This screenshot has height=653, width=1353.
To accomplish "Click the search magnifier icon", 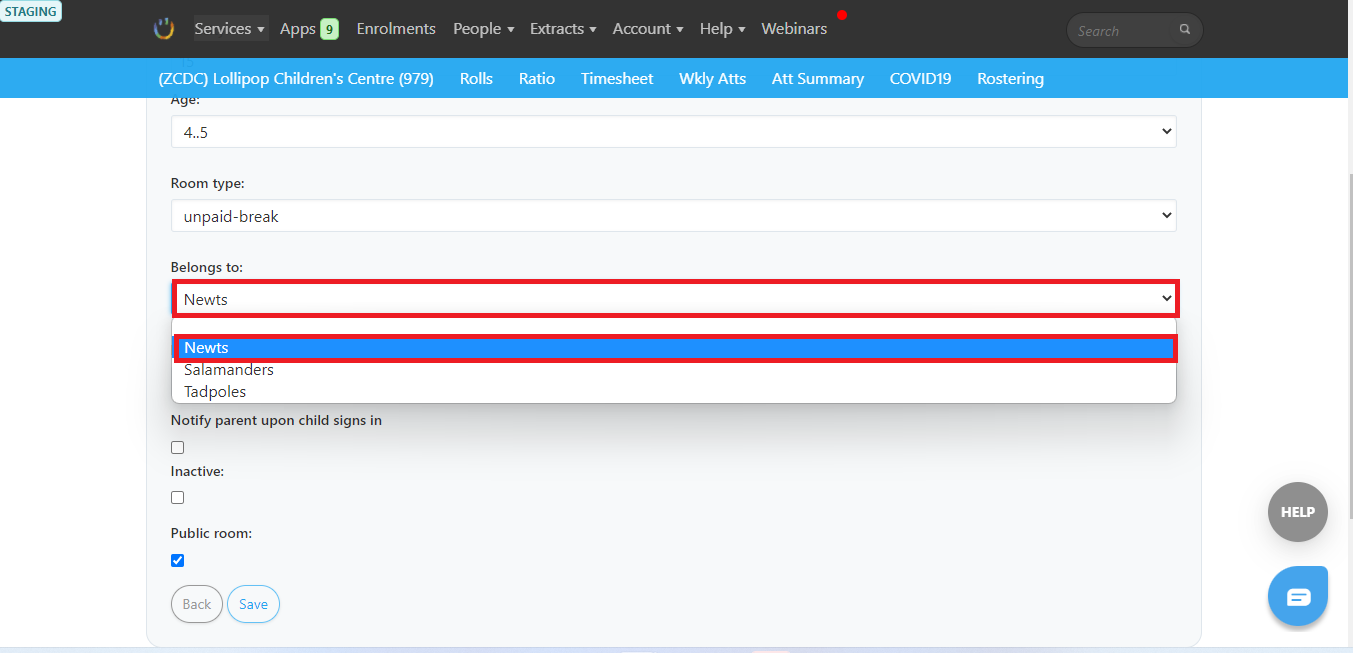I will 1185,30.
